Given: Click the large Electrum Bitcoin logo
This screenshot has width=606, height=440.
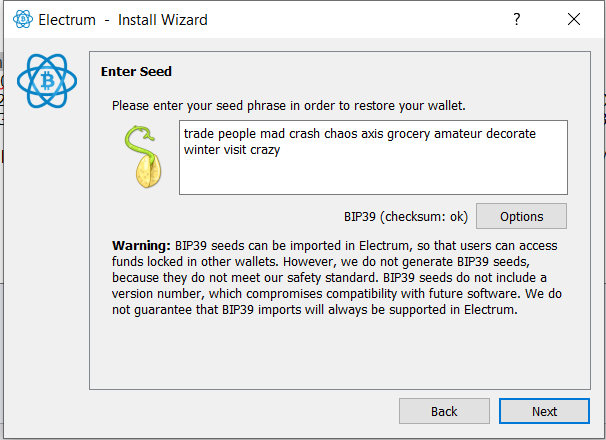Looking at the screenshot, I should click(47, 81).
